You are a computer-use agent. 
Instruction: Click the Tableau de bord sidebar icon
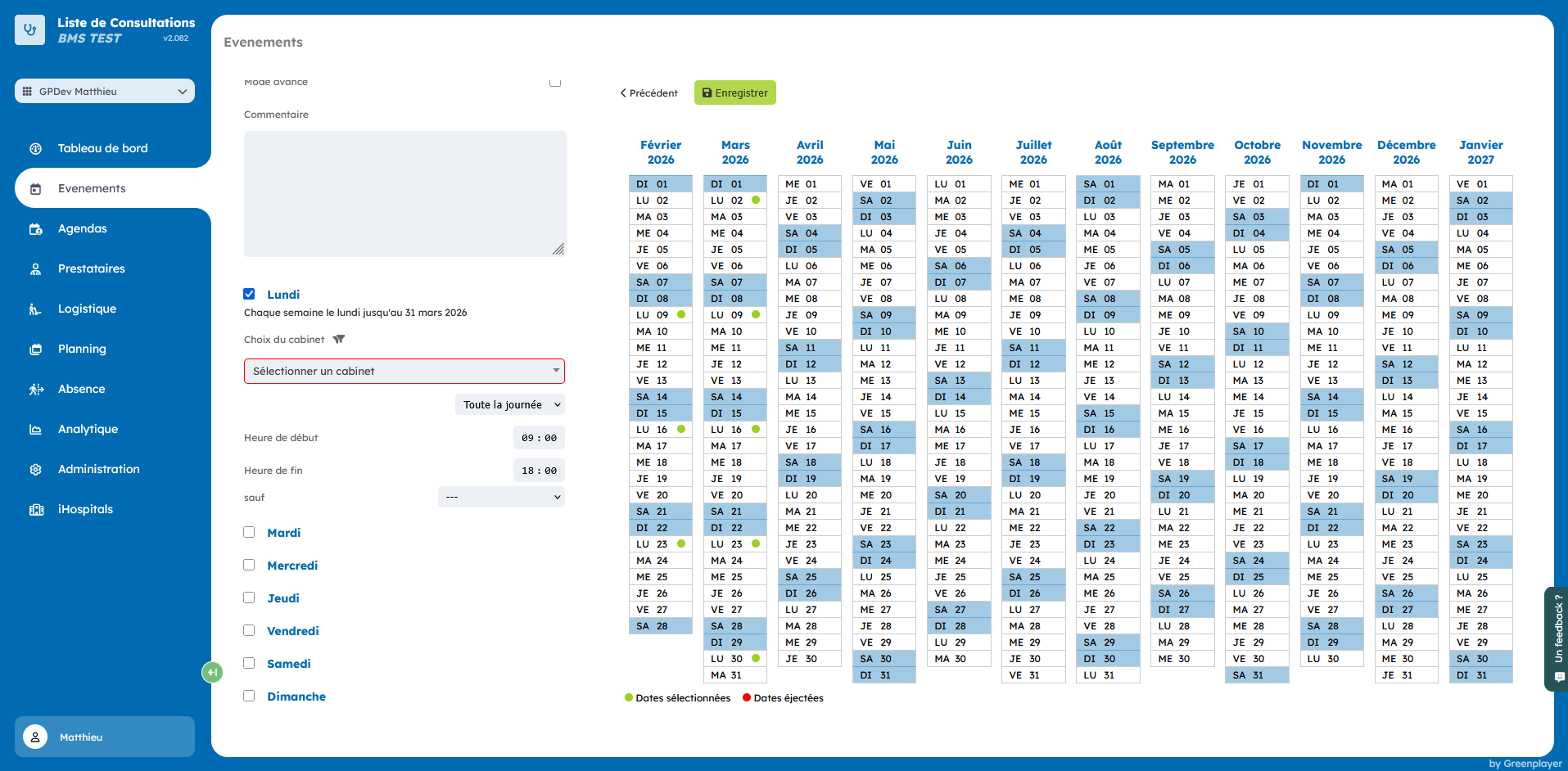click(x=35, y=149)
